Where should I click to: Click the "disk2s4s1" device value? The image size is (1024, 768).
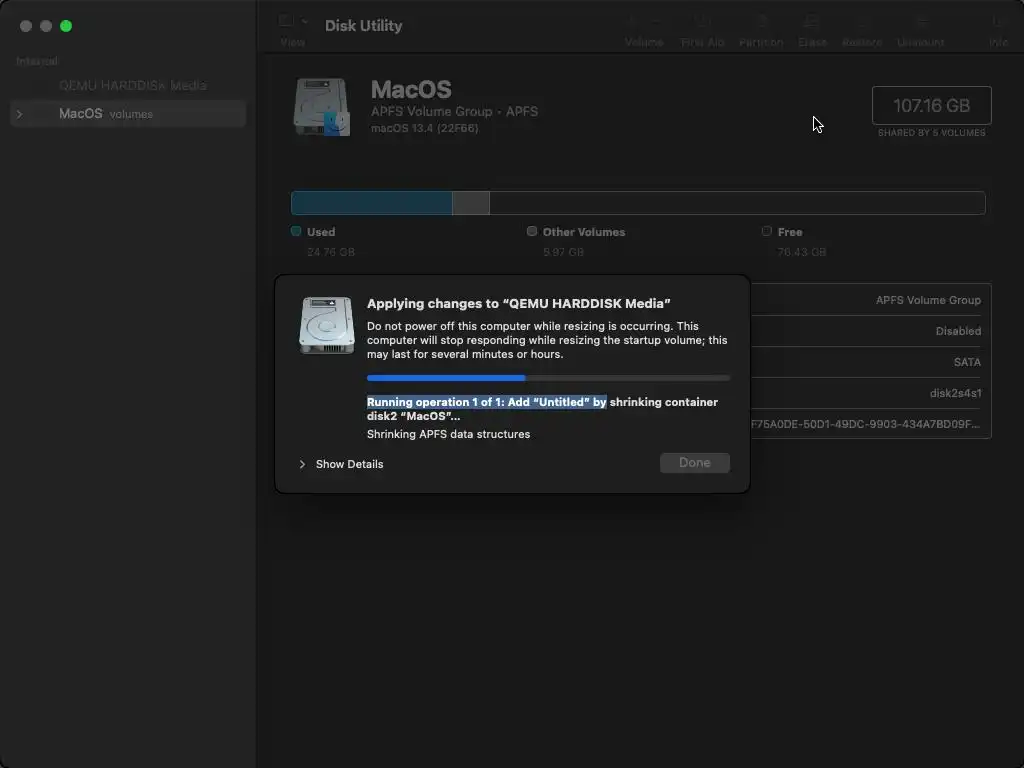[x=955, y=393]
